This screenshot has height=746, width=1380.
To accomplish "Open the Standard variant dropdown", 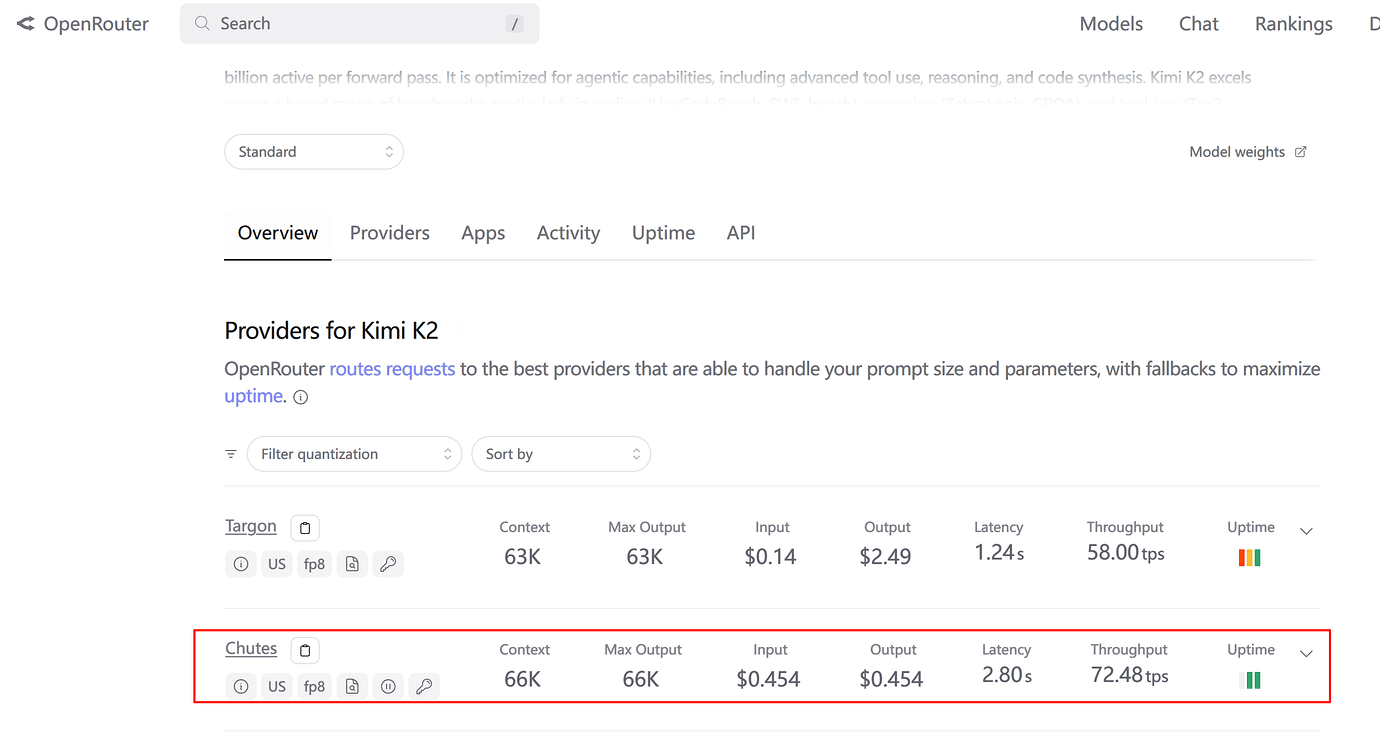I will (x=314, y=152).
